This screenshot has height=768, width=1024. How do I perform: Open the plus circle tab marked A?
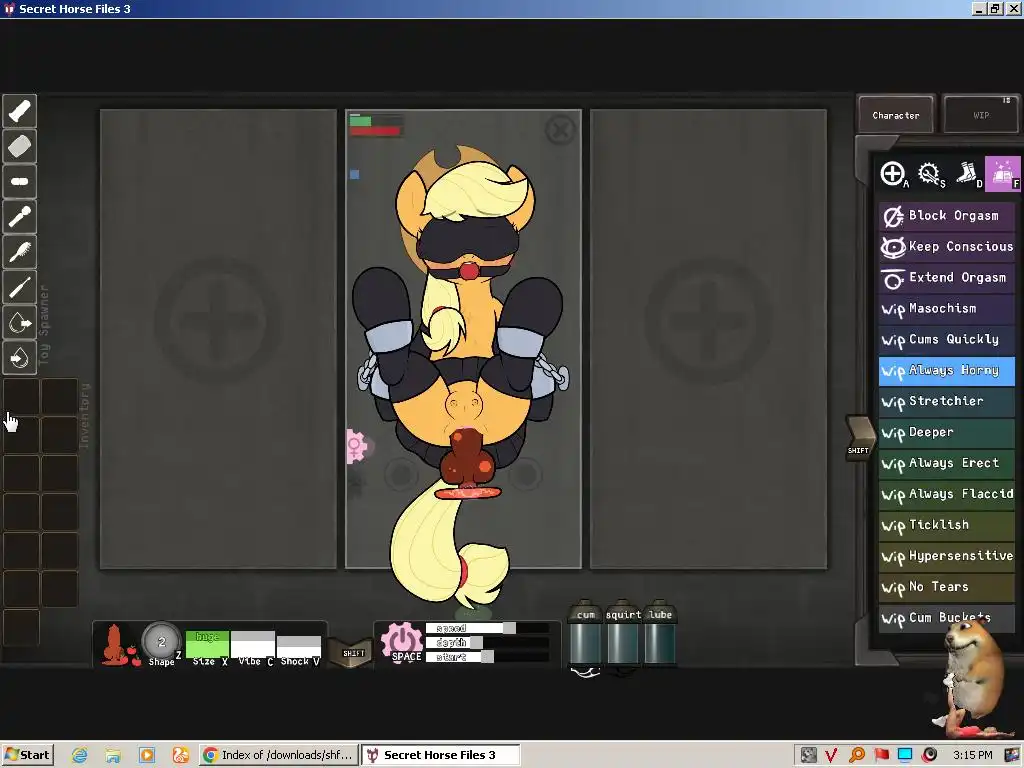[x=893, y=174]
